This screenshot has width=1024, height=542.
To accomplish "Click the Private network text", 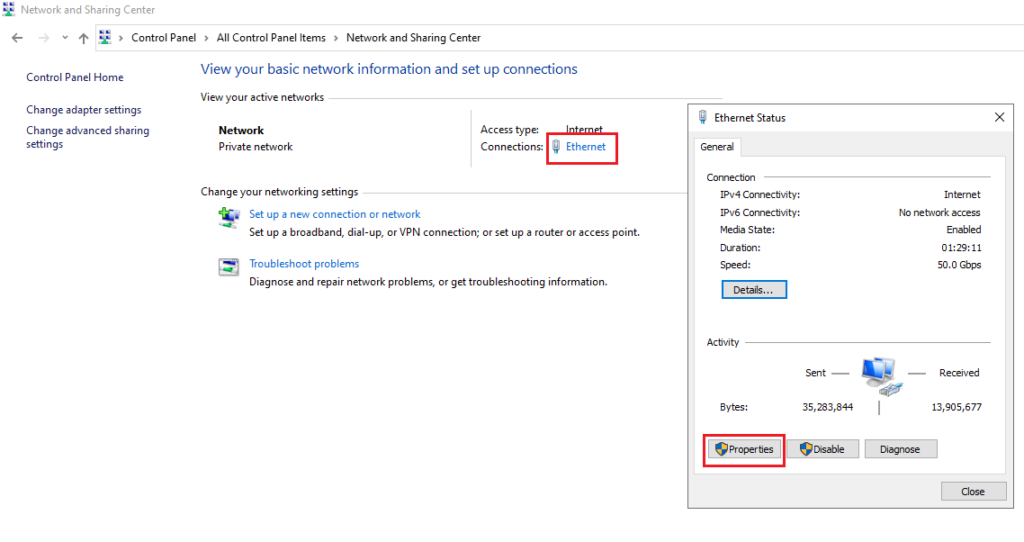I will pyautogui.click(x=255, y=147).
